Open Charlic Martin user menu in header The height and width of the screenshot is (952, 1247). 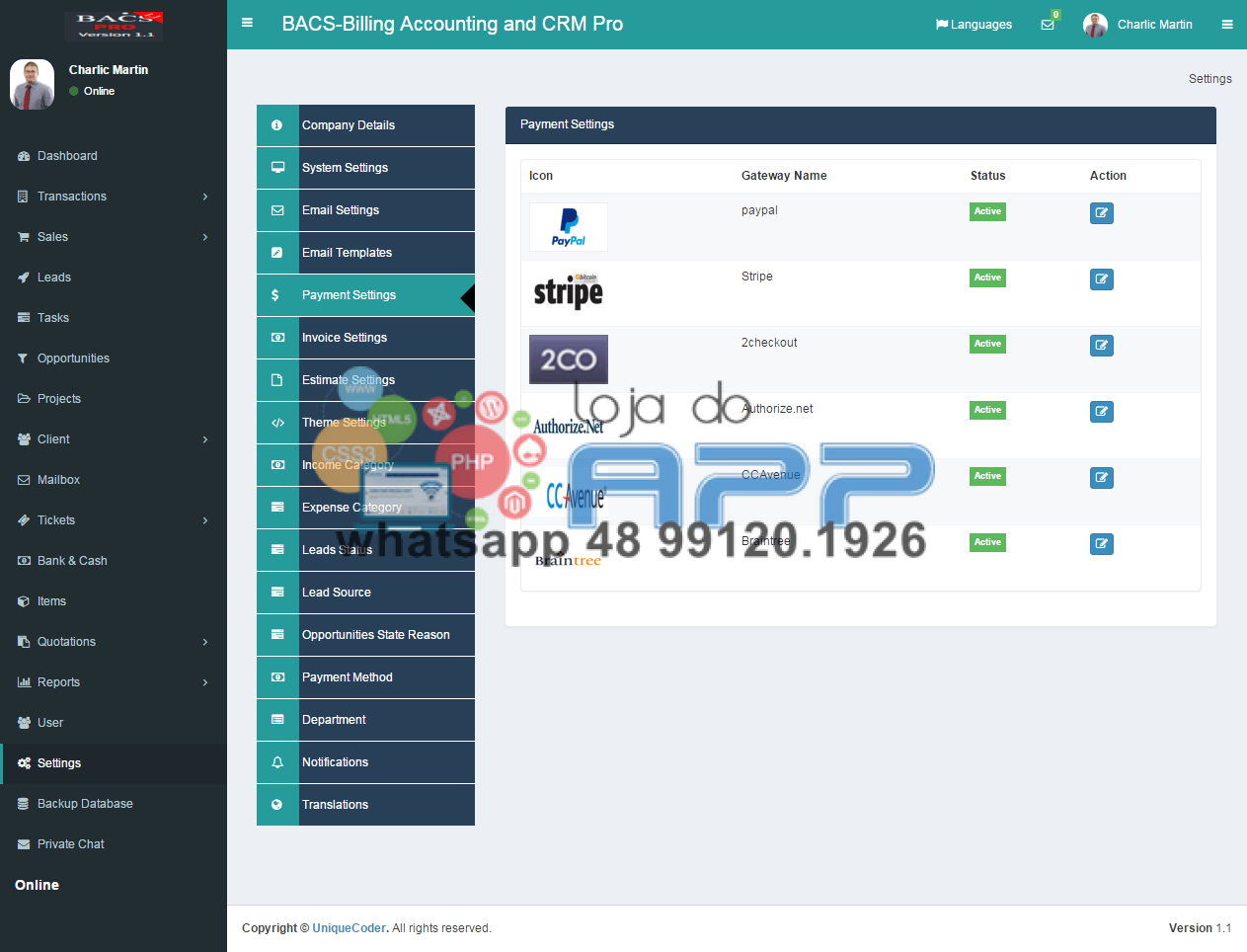coord(1138,25)
